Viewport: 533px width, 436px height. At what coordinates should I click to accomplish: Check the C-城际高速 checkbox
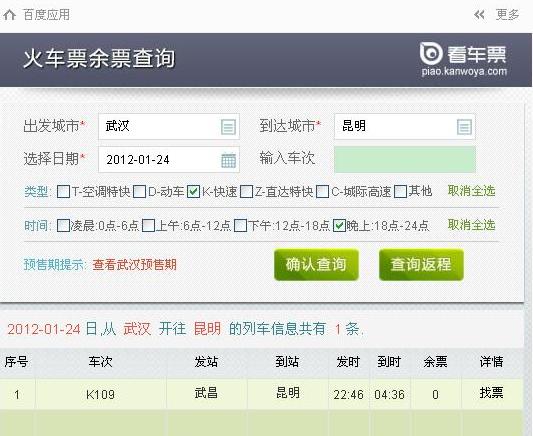point(322,192)
